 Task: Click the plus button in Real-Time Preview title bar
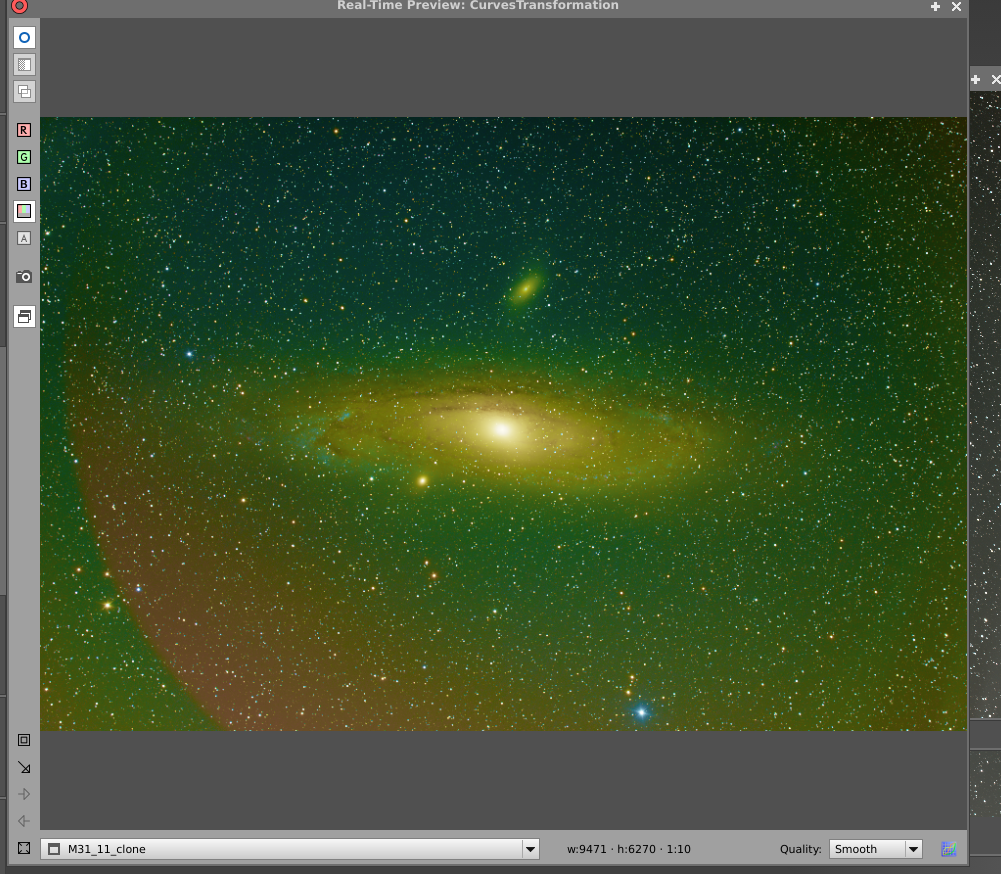935,6
